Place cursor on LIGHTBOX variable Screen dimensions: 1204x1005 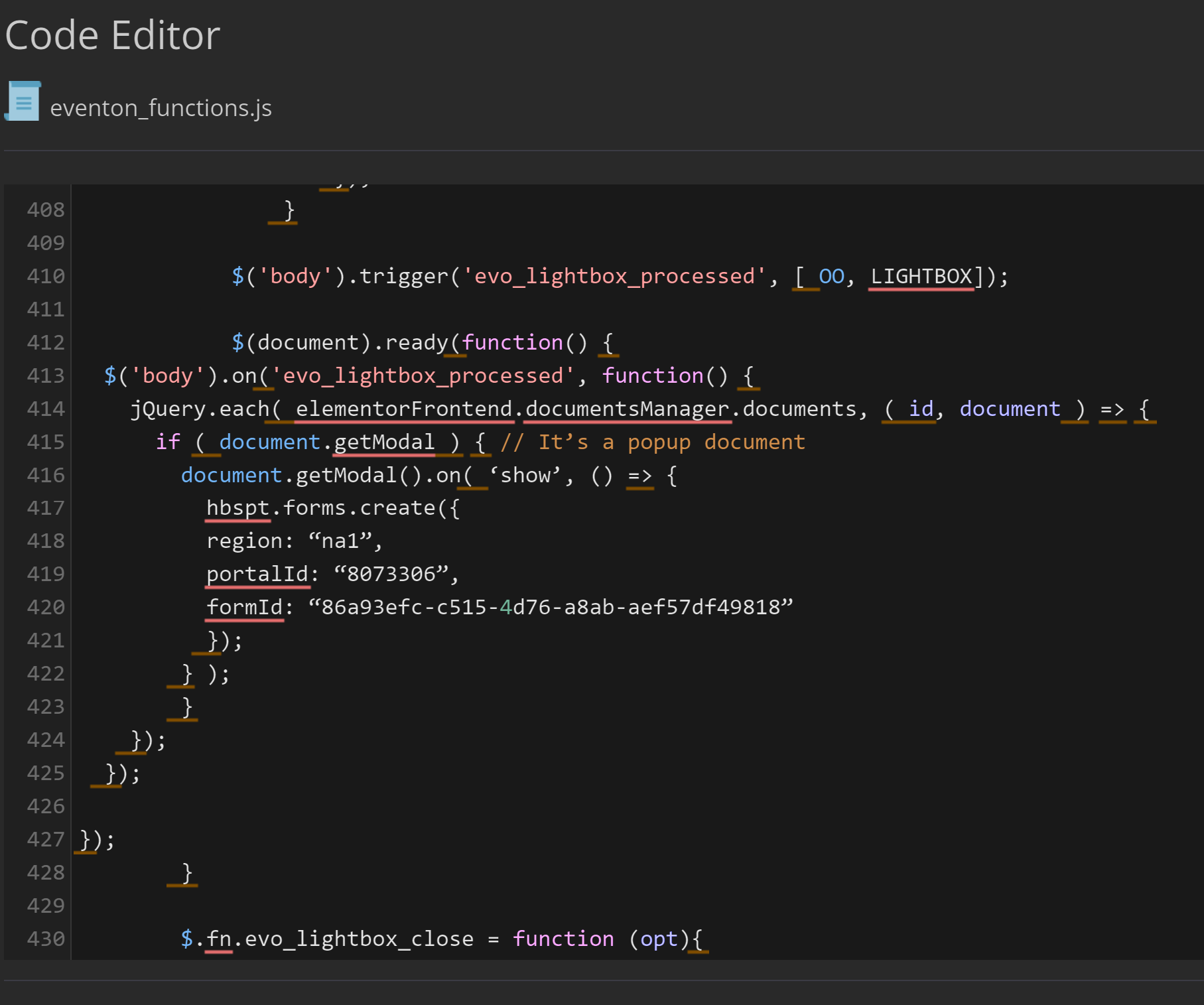point(921,276)
